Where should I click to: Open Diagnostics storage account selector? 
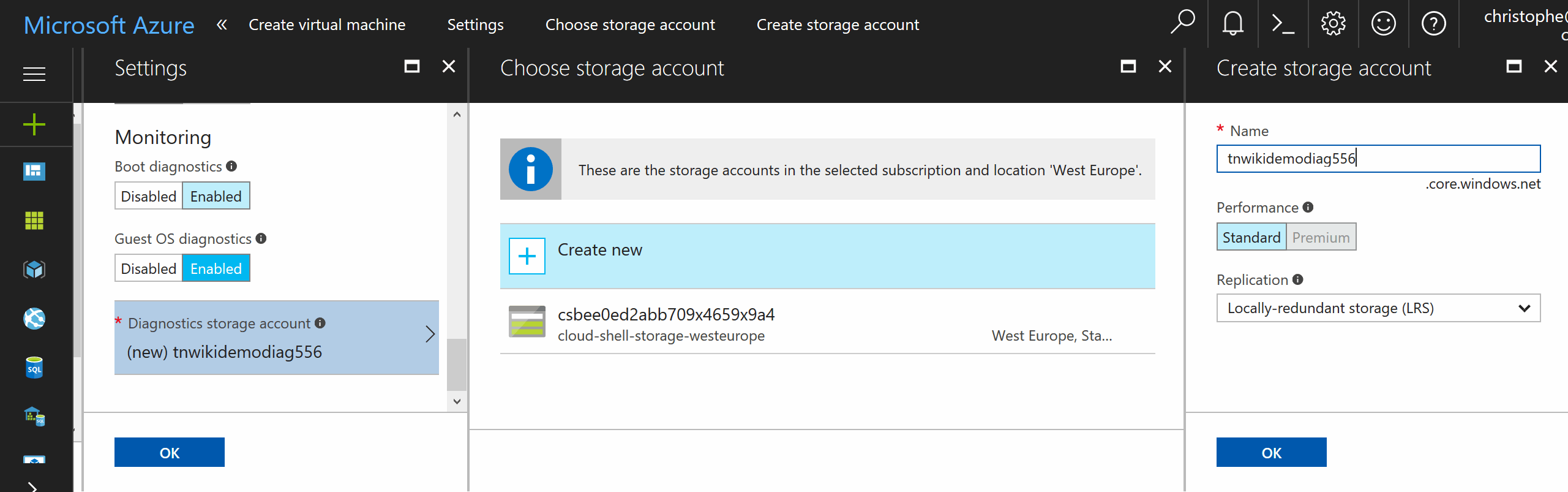(x=277, y=338)
